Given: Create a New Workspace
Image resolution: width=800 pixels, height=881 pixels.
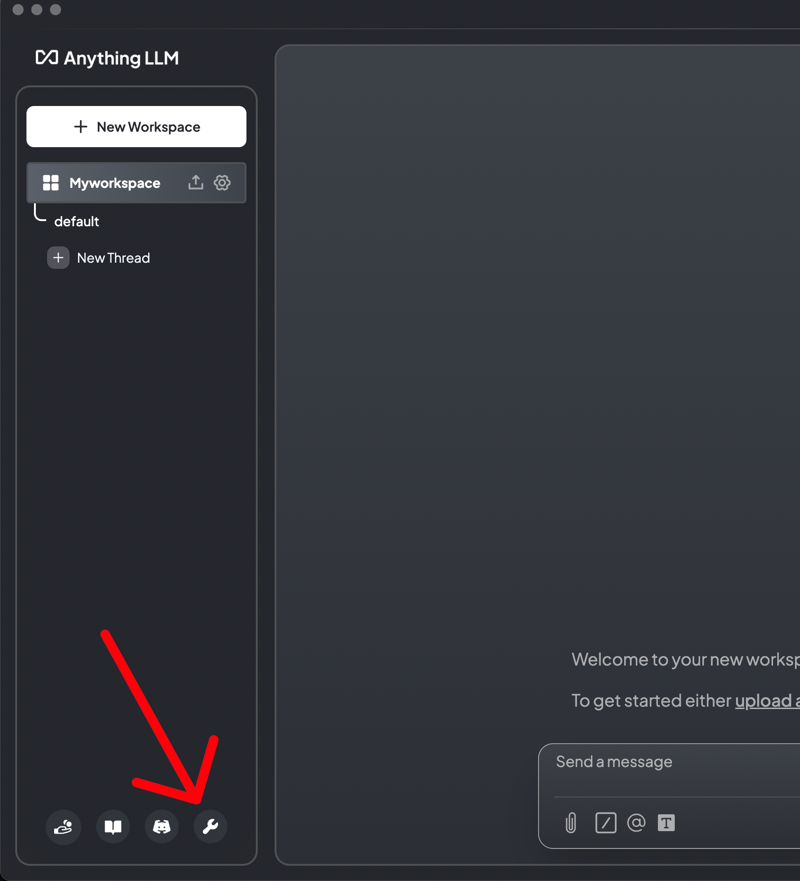Looking at the screenshot, I should [137, 126].
